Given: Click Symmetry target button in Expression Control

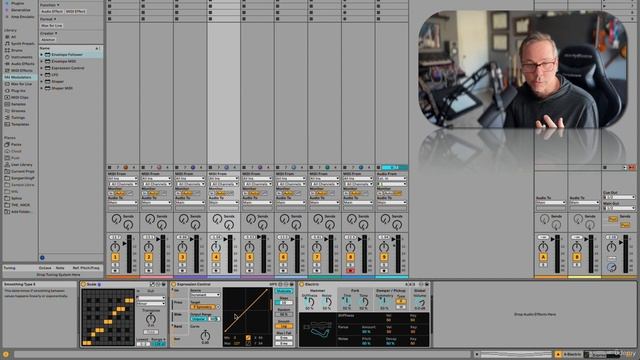Looking at the screenshot, I should tap(203, 307).
